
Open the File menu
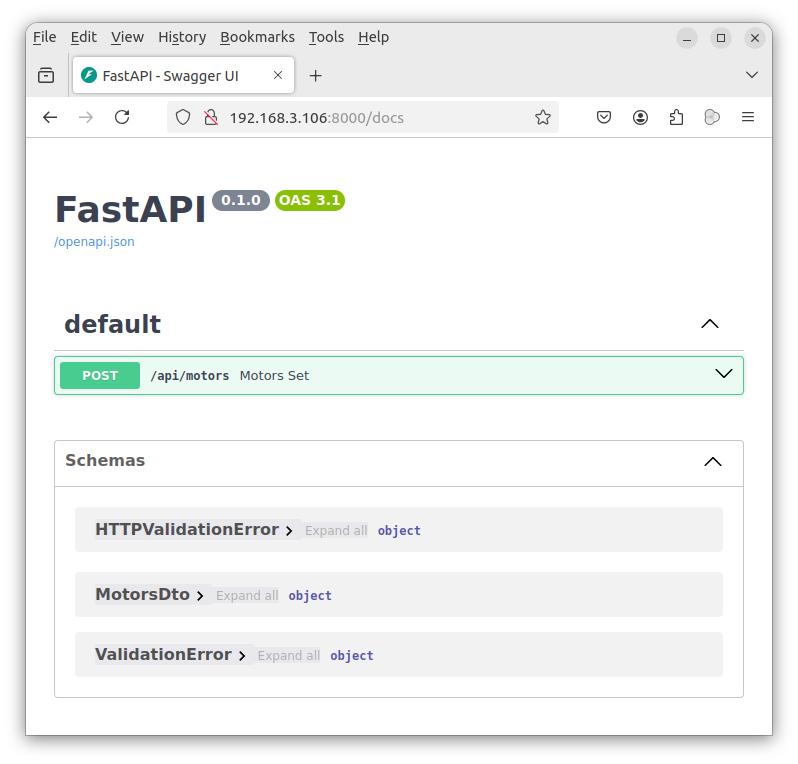click(x=45, y=37)
